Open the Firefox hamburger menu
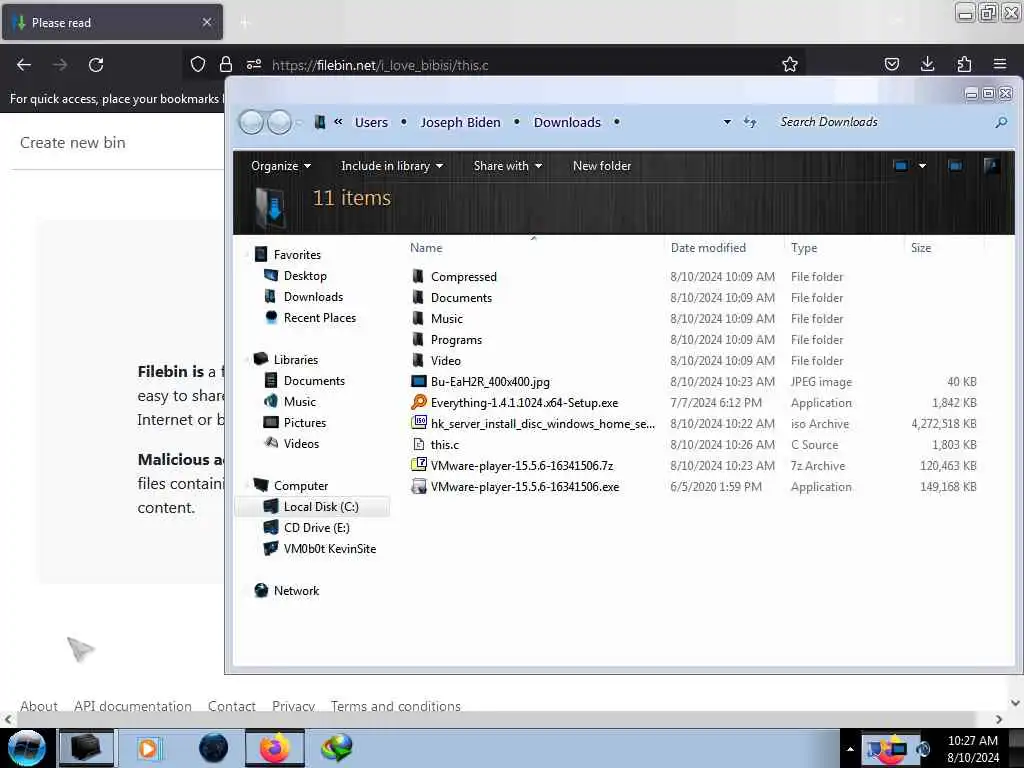The image size is (1024, 768). [x=1000, y=64]
